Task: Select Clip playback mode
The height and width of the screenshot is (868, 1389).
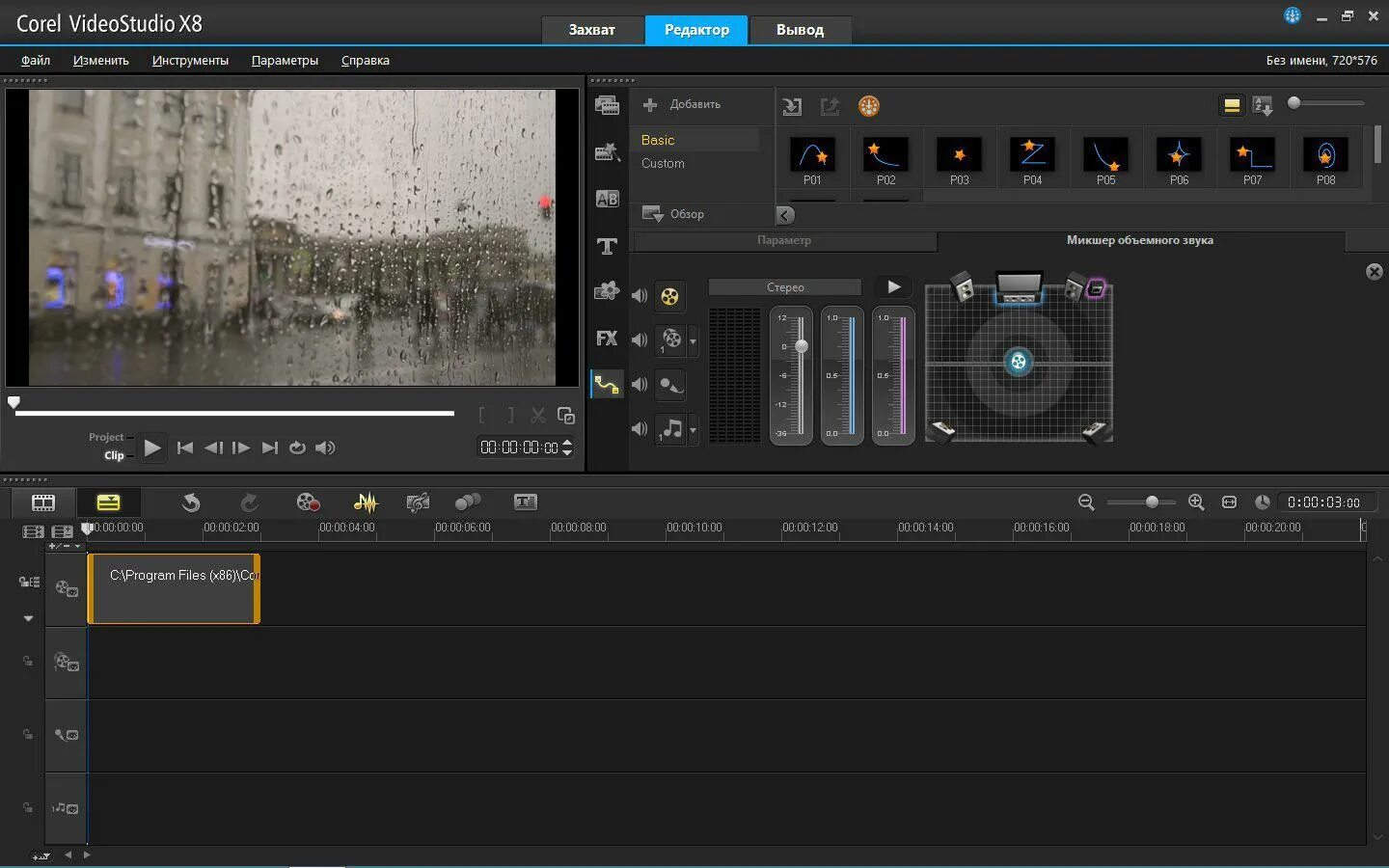Action: 114,455
